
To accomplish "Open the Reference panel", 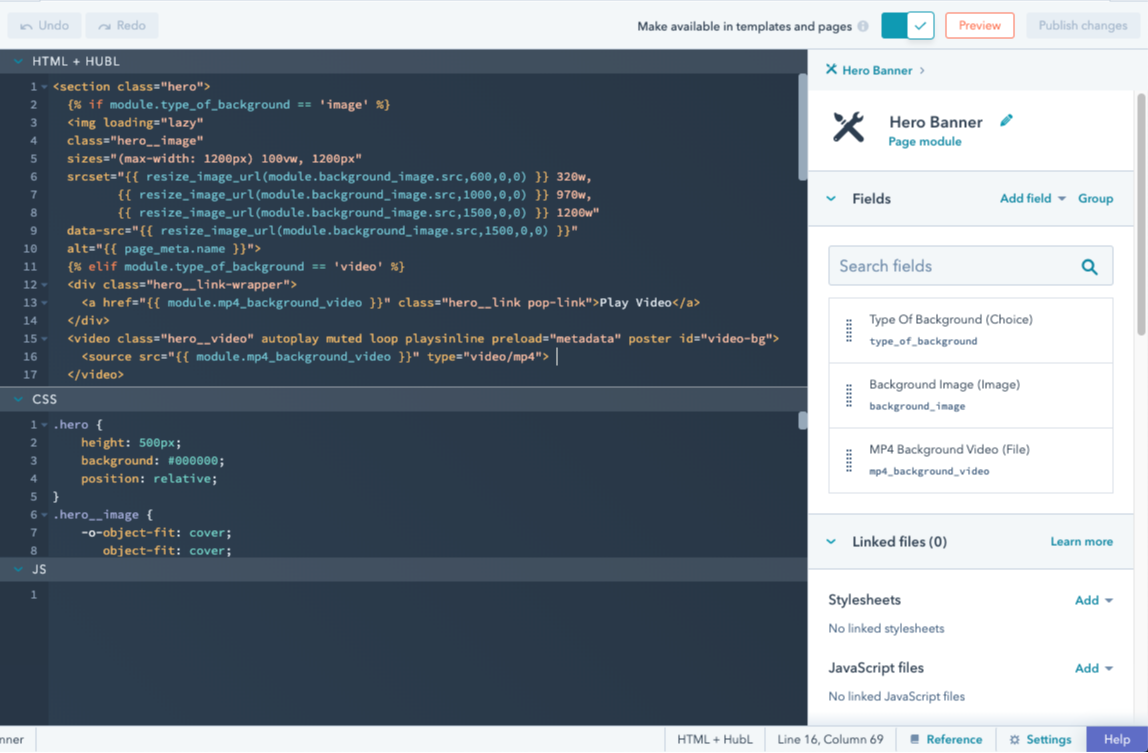I will click(x=945, y=738).
